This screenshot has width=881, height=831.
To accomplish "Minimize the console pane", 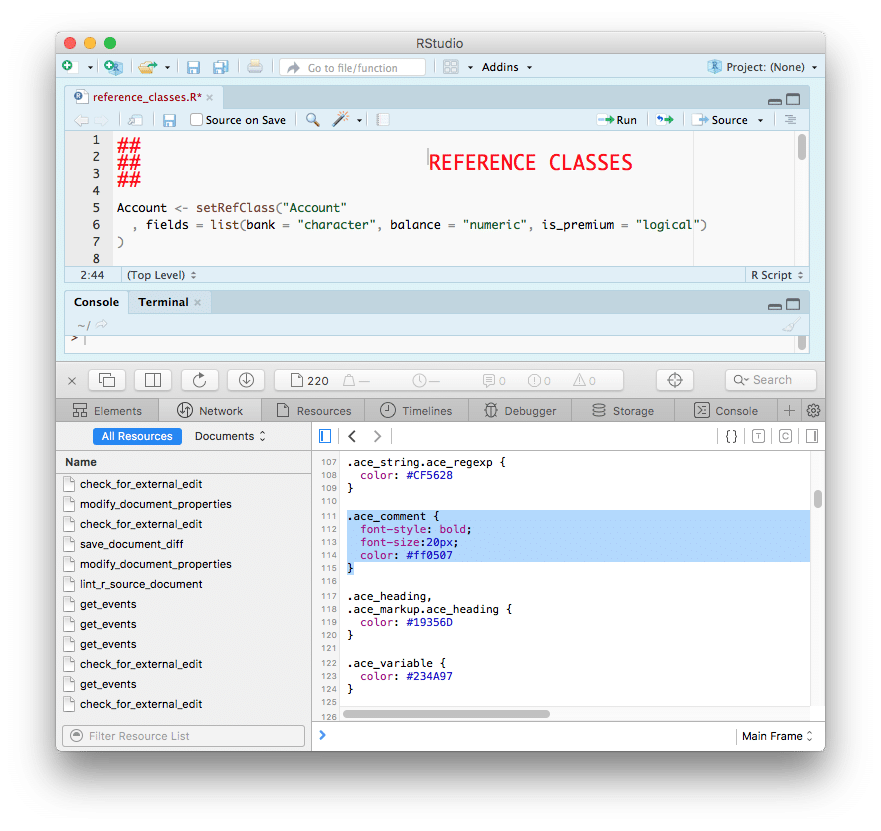I will 775,306.
